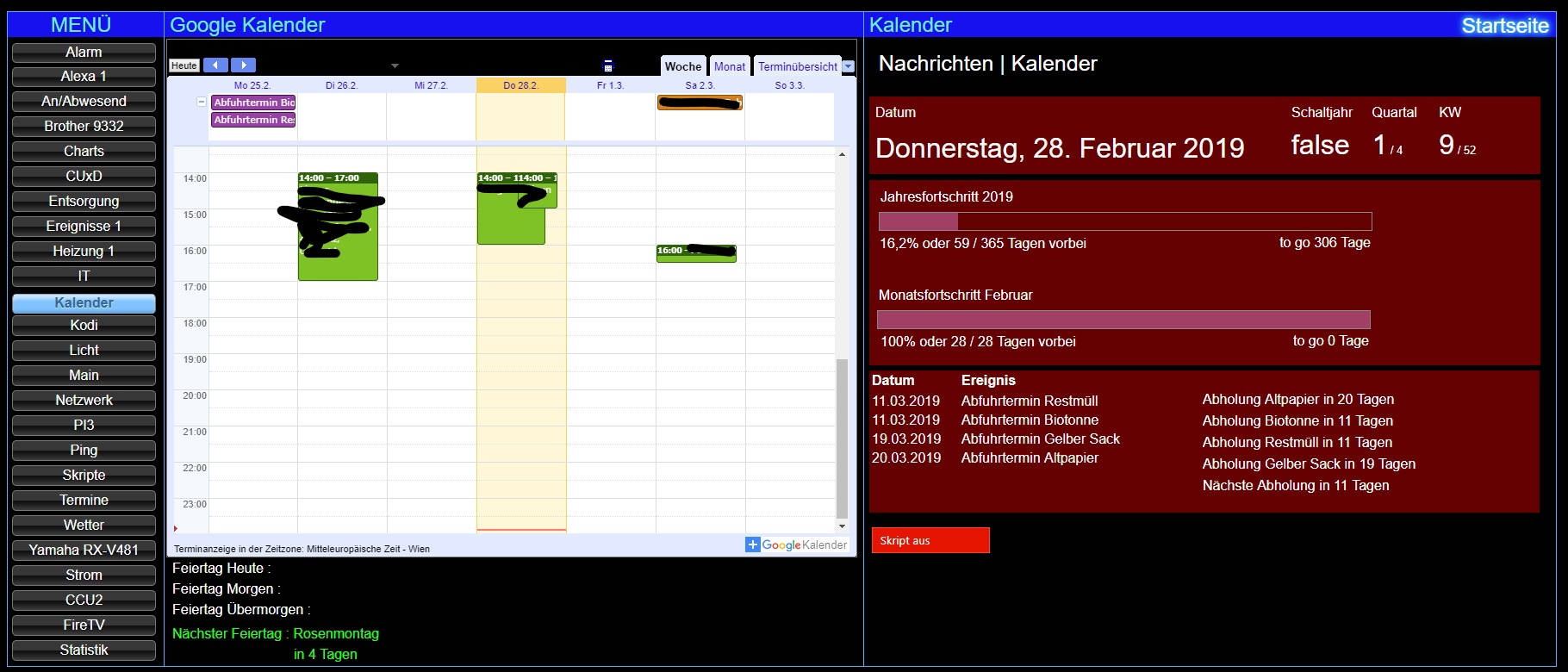Switch to the Monat tab
Screen dimensions: 1568x672
tap(730, 66)
